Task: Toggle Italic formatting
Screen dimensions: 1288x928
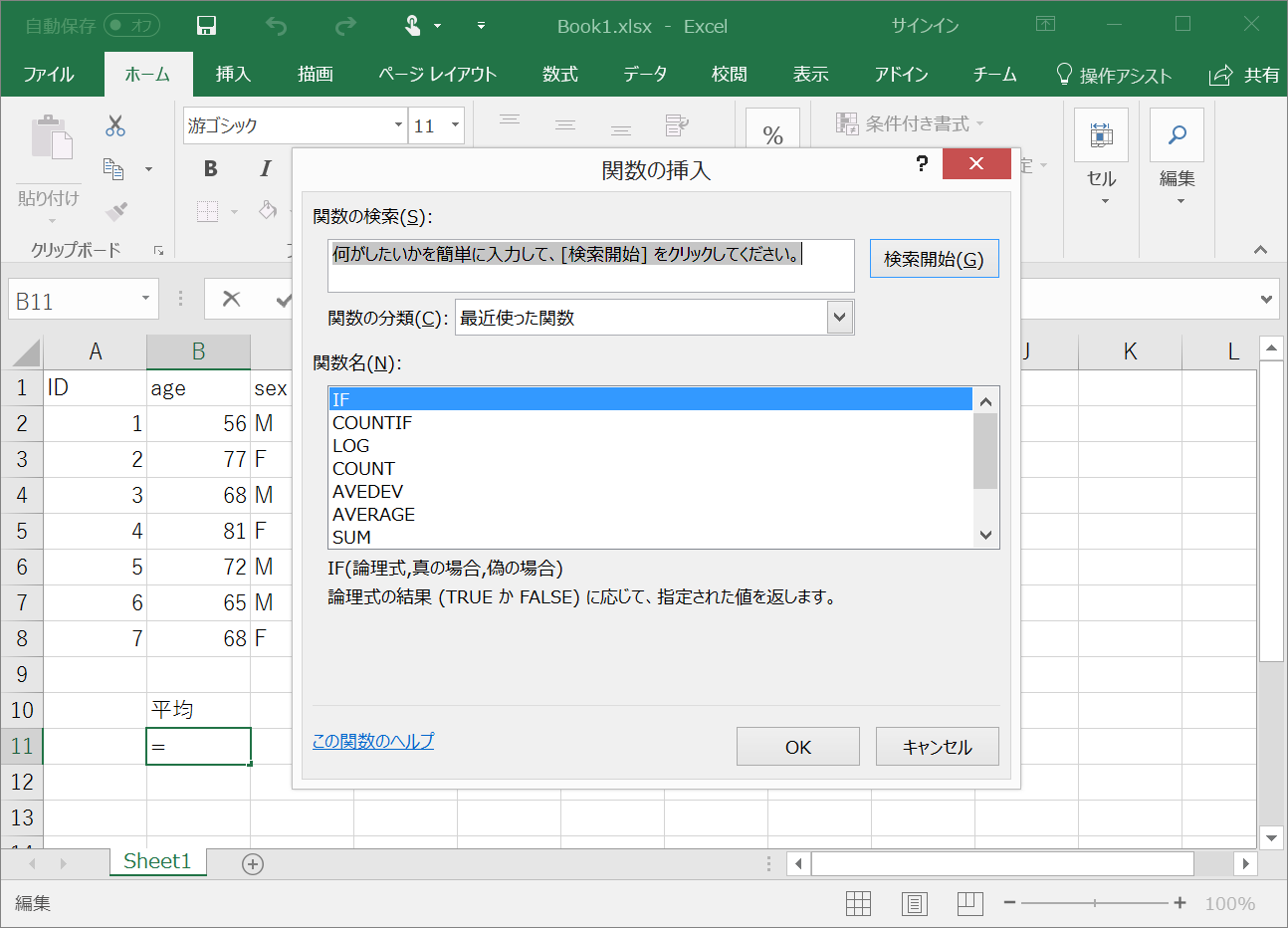Action: [264, 168]
